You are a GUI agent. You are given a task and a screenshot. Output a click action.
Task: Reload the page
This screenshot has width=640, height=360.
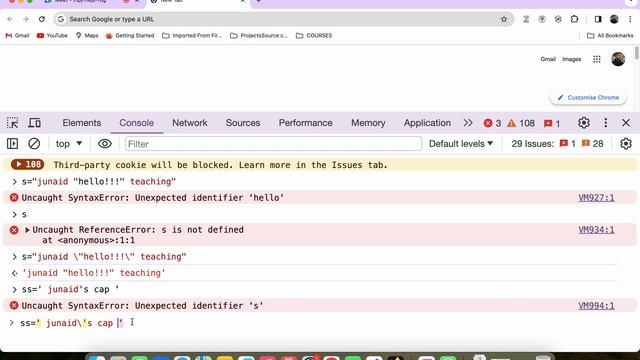point(42,19)
